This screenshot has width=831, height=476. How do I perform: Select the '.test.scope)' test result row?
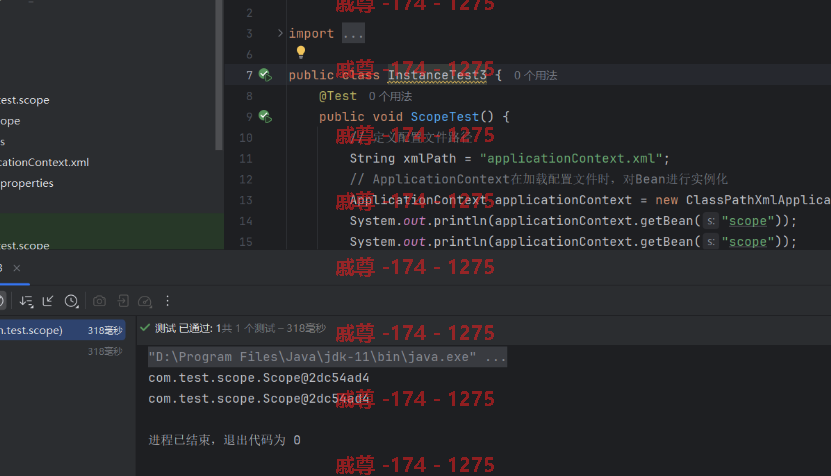point(63,330)
